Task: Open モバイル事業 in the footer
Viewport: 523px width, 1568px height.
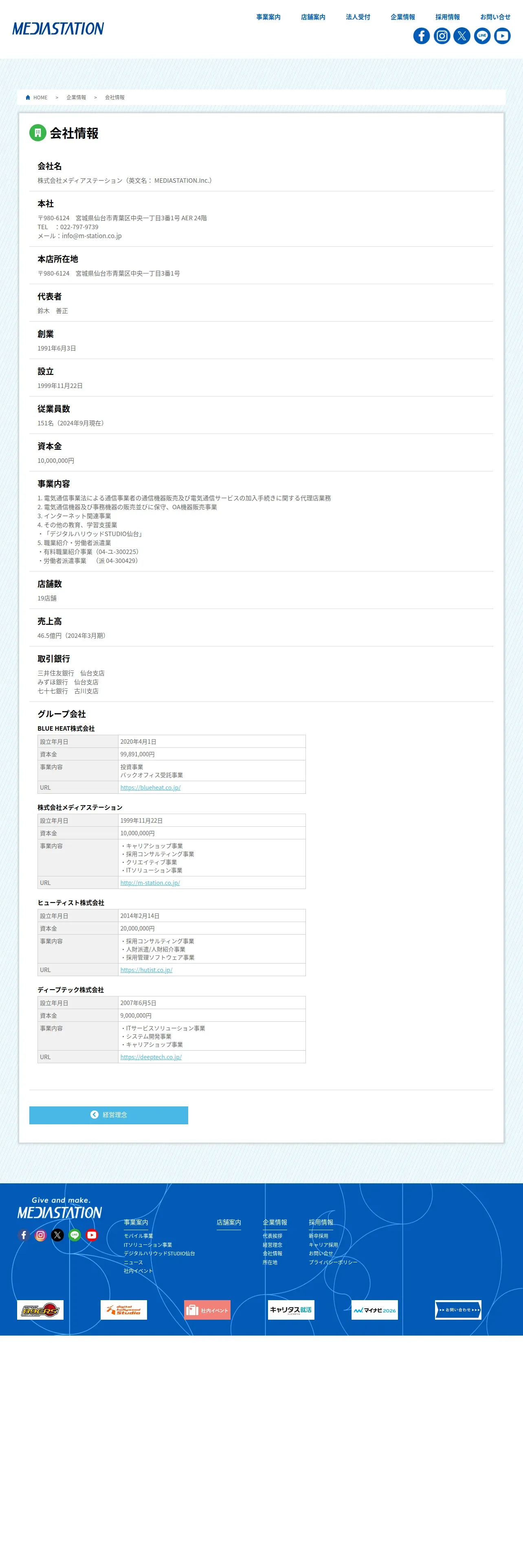Action: pyautogui.click(x=138, y=1236)
